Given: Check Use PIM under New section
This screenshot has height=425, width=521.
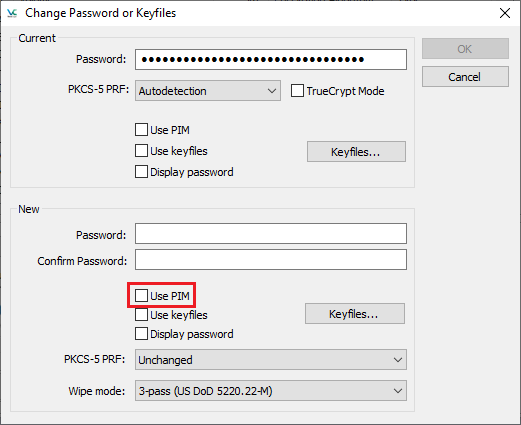Looking at the screenshot, I should [x=141, y=295].
